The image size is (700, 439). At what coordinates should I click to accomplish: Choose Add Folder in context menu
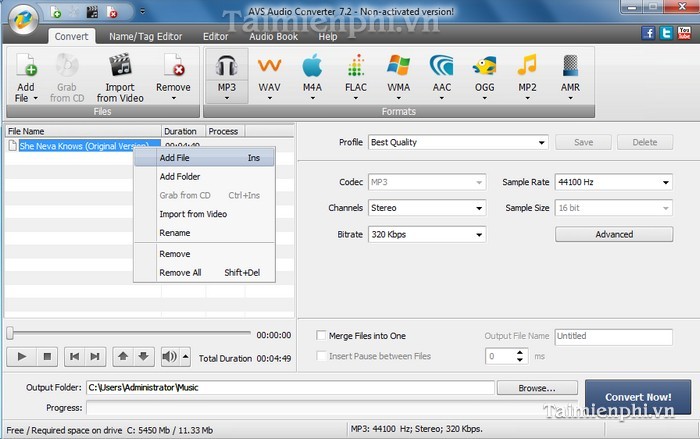(204, 176)
